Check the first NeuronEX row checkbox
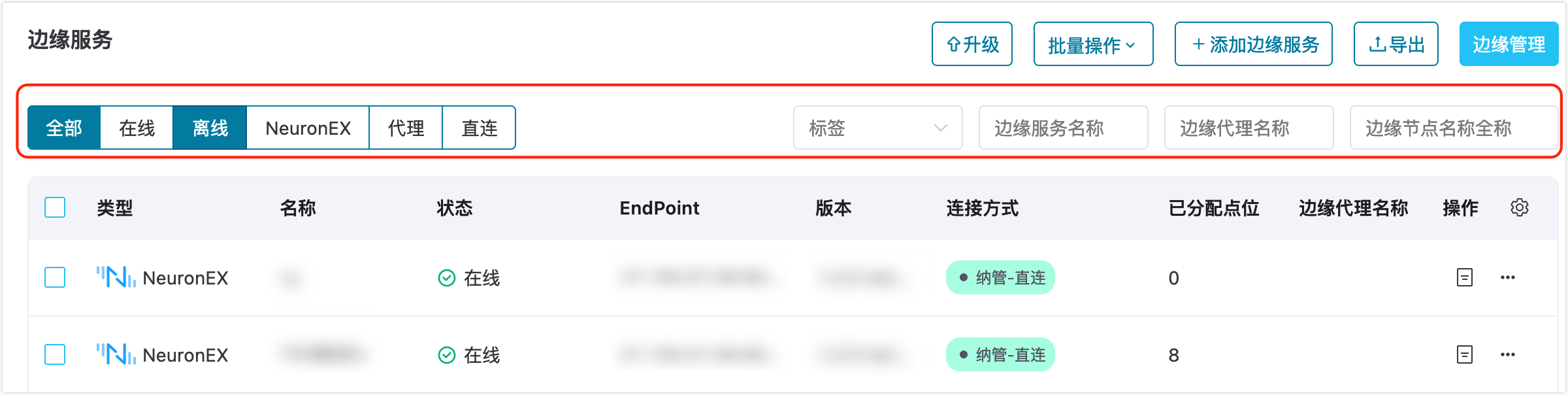 coord(55,278)
